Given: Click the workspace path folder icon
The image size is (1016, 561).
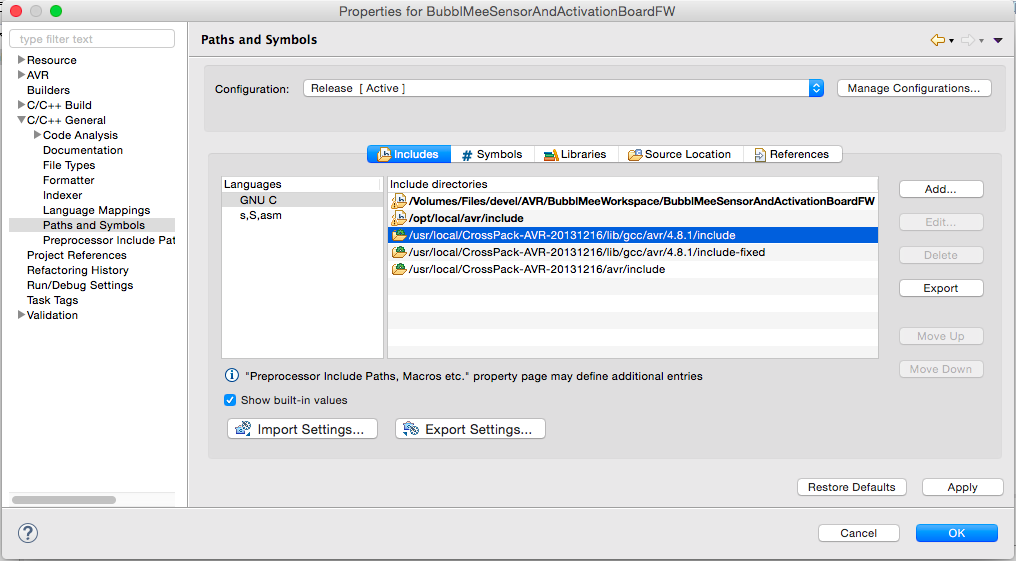Looking at the screenshot, I should coord(398,201).
